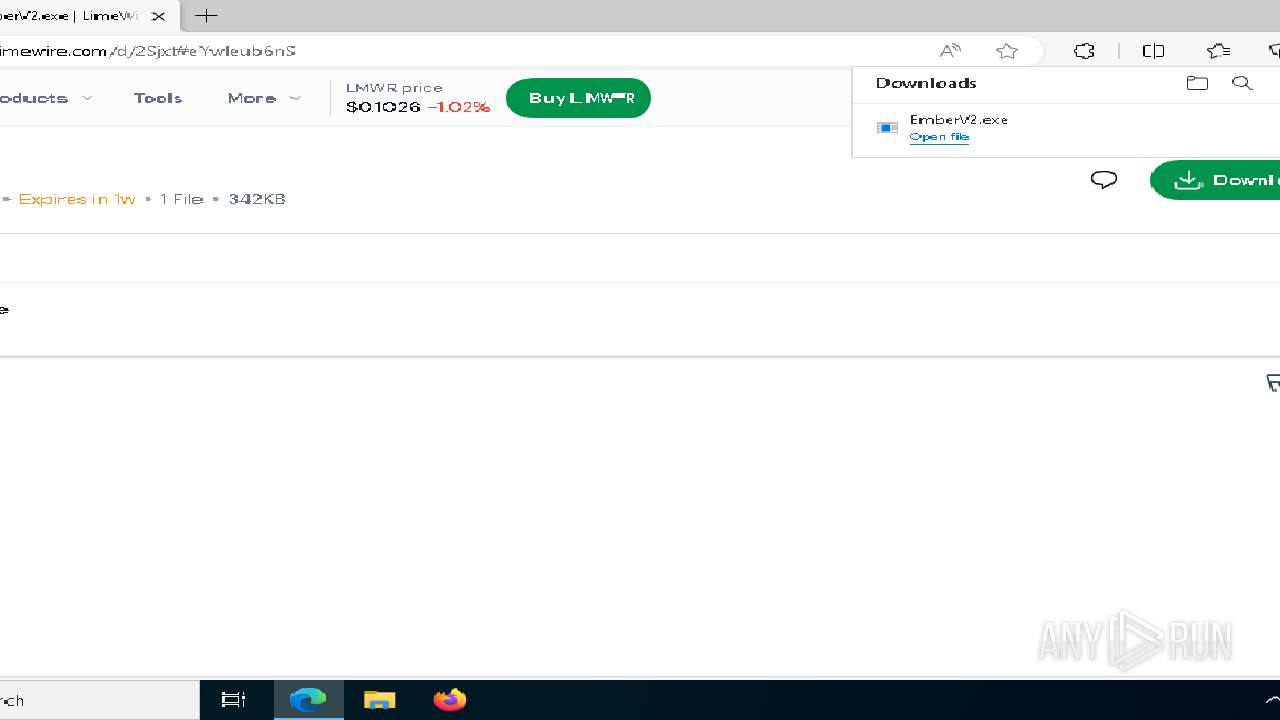Open the Favorites list icon
The image size is (1280, 720).
[x=1218, y=51]
